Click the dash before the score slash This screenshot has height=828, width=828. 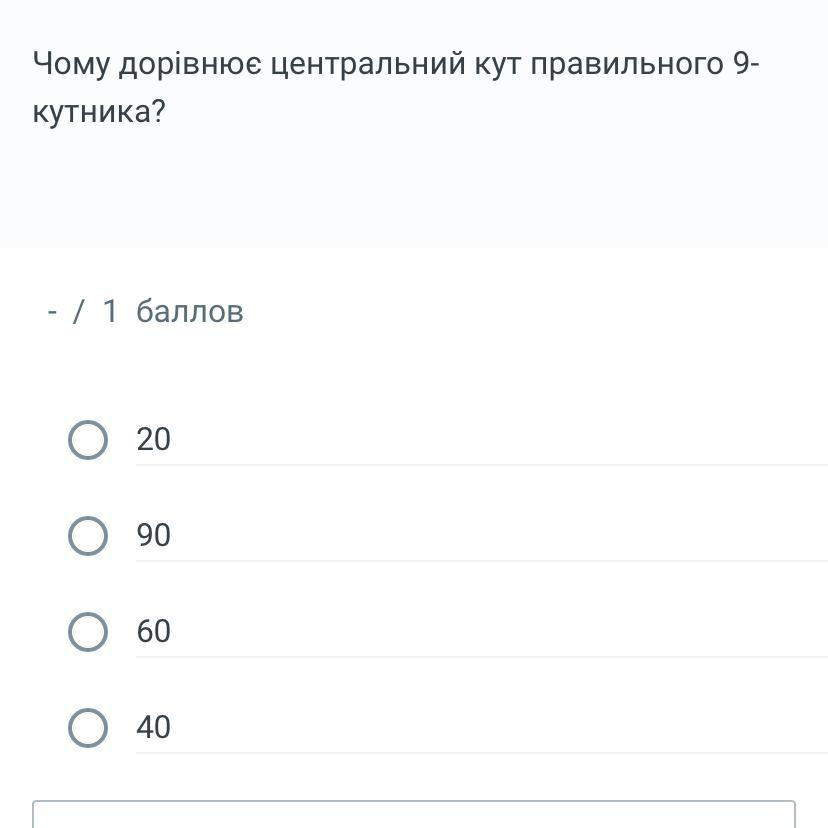[x=52, y=312]
